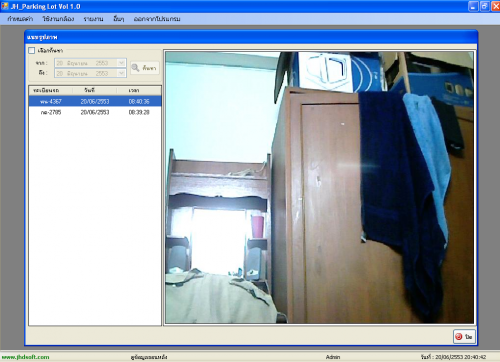Viewport: 500px width, 362px height.
Task: Click the JH_Parking Lot title bar app icon
Action: point(5,6)
